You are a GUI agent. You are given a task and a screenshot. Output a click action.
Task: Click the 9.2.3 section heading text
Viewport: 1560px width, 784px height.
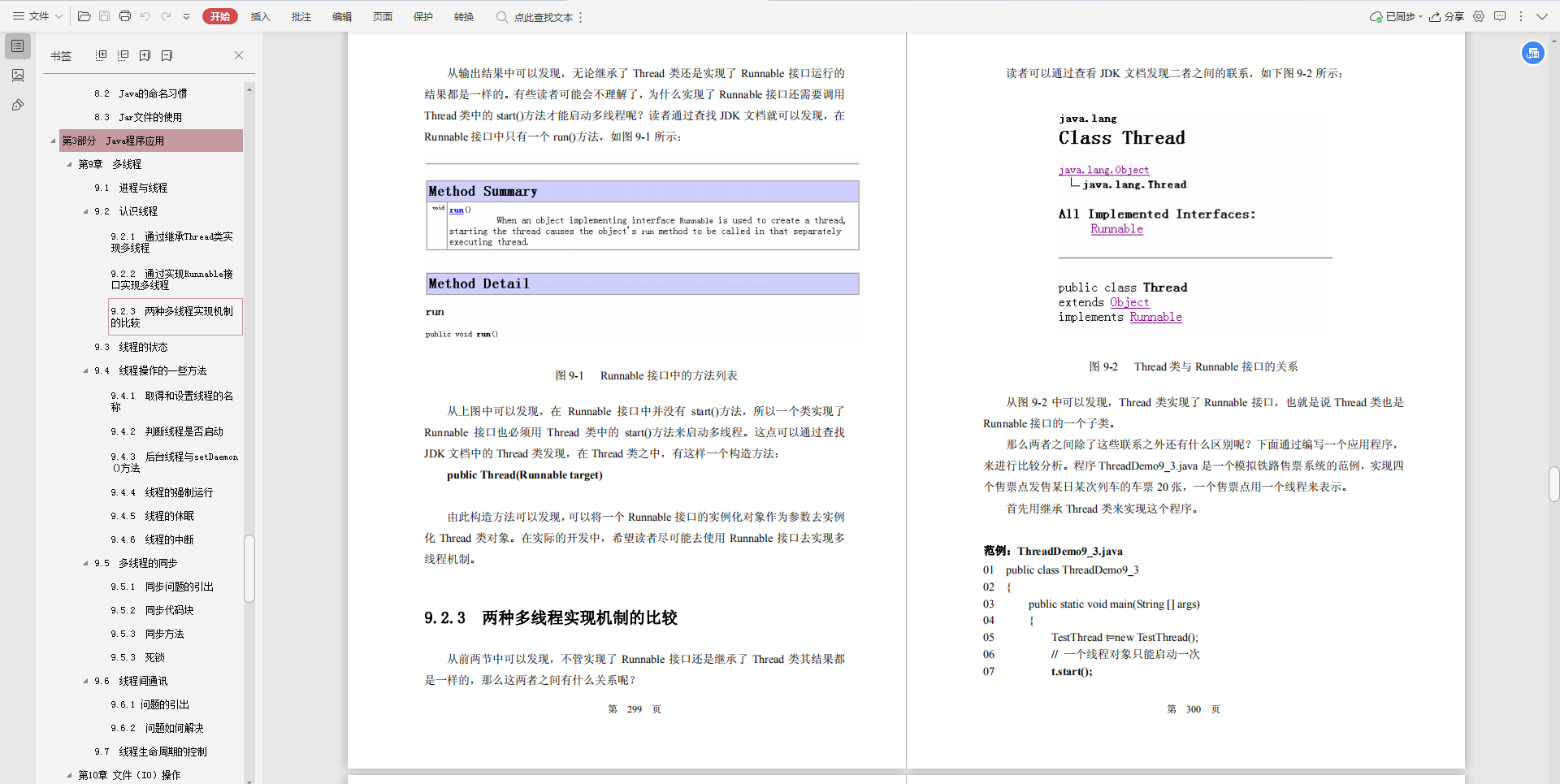(x=551, y=617)
